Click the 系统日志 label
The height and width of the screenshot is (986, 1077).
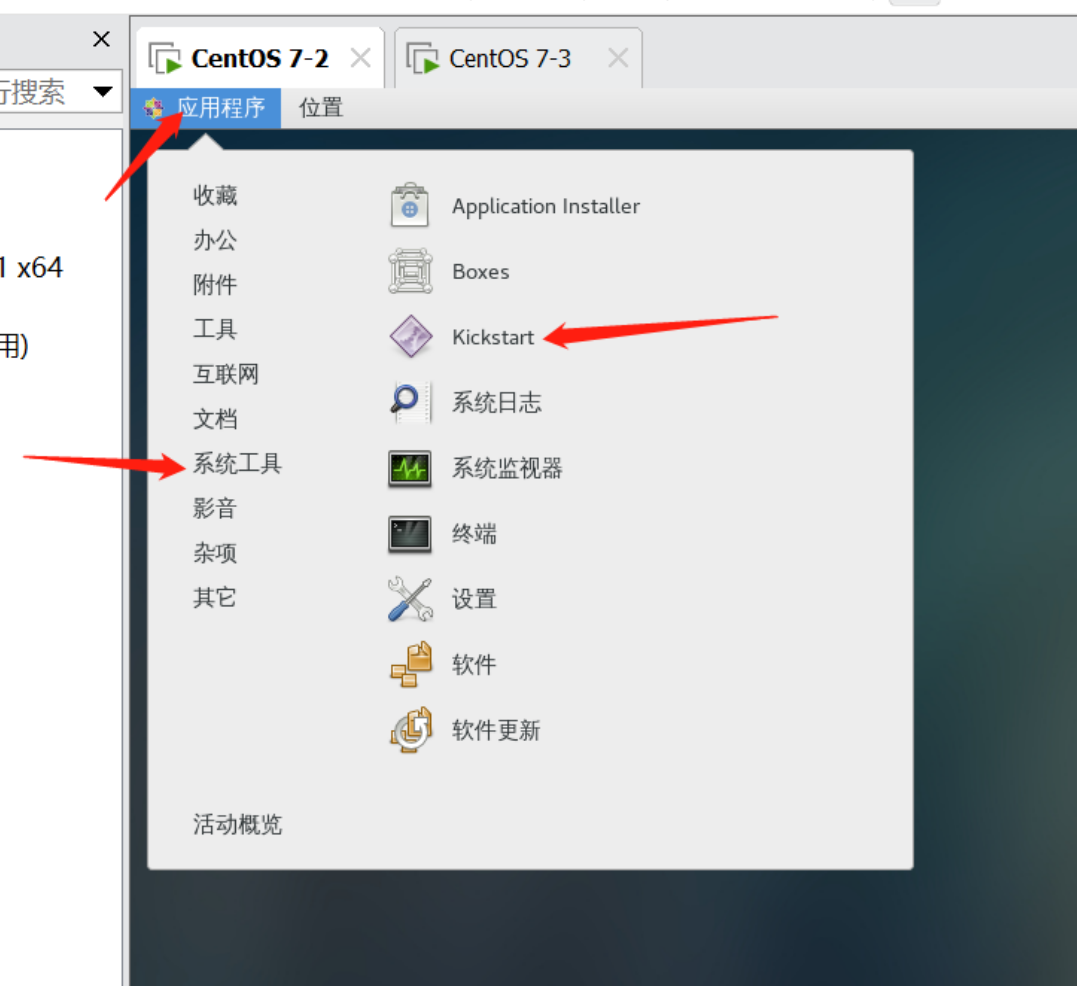(x=497, y=402)
